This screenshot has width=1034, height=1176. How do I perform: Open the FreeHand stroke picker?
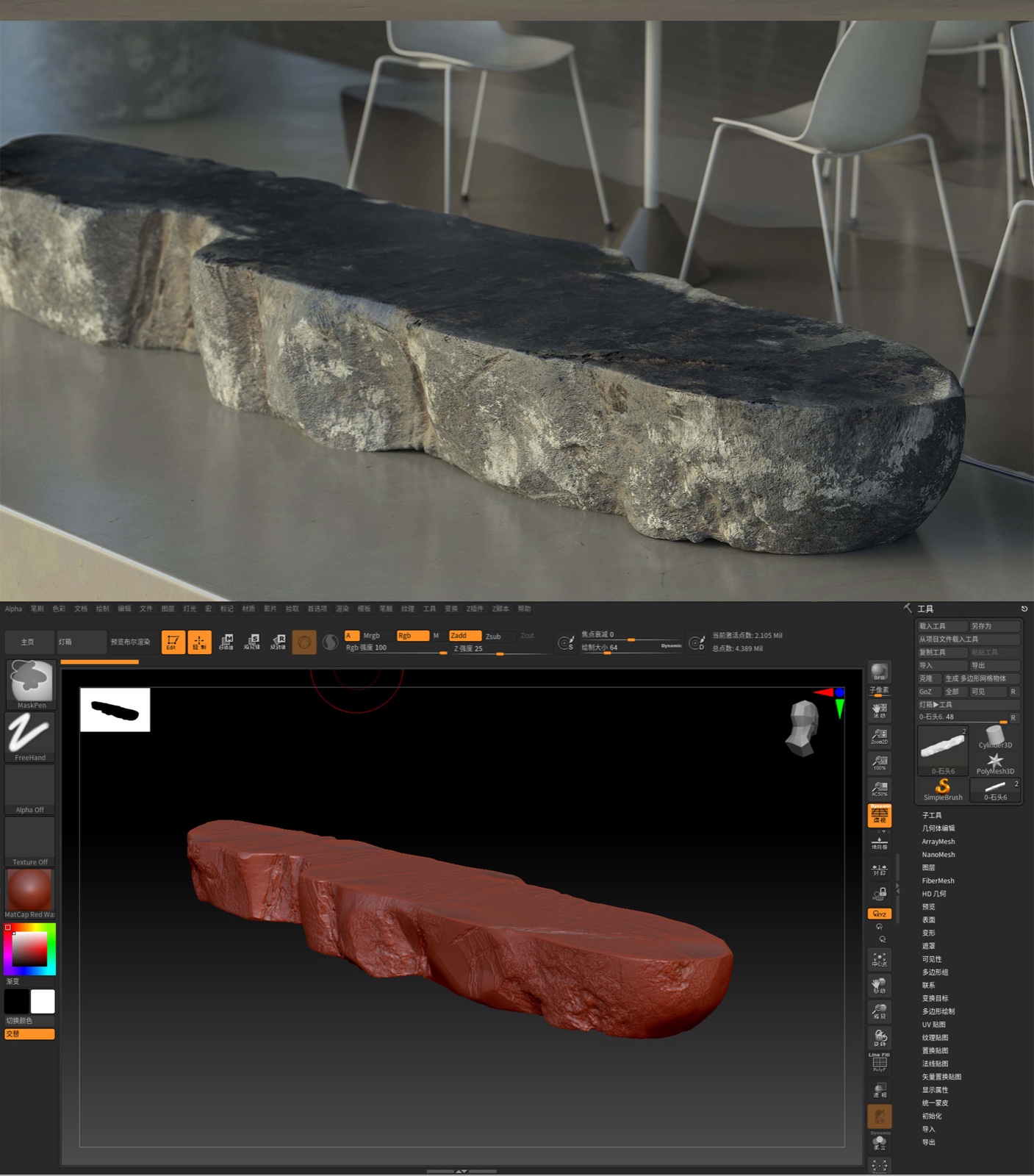(x=30, y=736)
